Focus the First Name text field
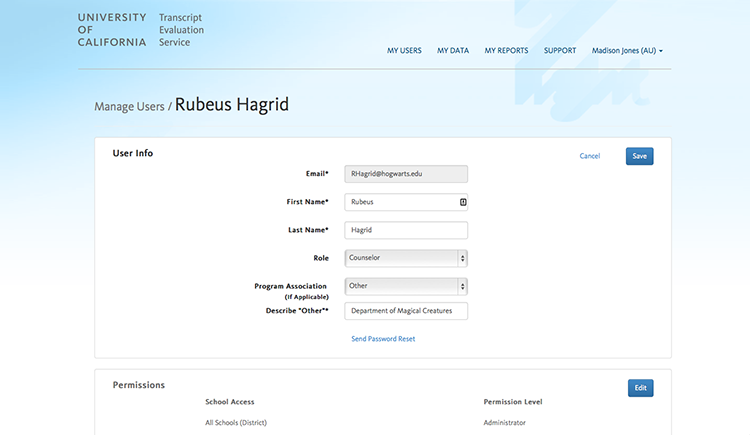Screen dimensions: 750x435 400,202
